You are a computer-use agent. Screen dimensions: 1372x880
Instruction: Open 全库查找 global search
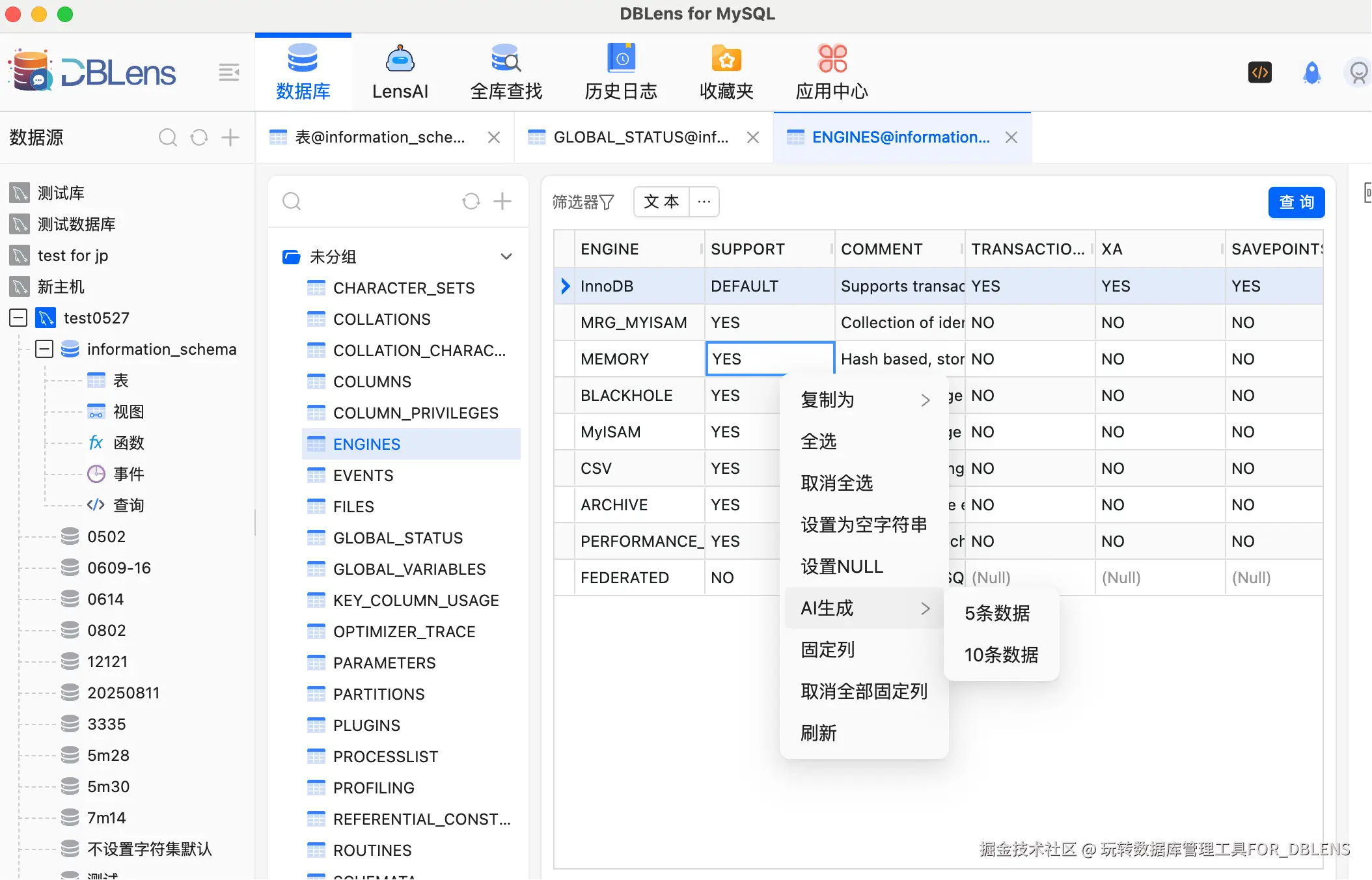pos(506,72)
